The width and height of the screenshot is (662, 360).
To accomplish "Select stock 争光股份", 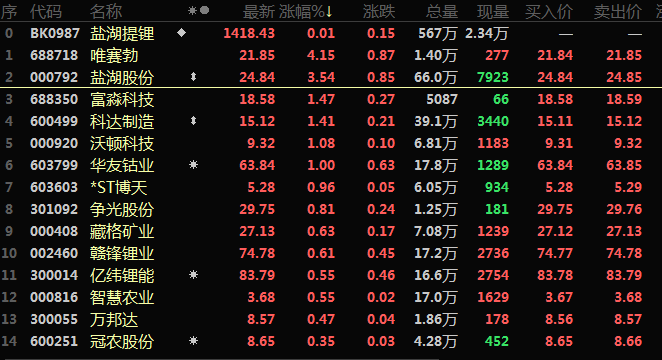I will click(122, 209).
